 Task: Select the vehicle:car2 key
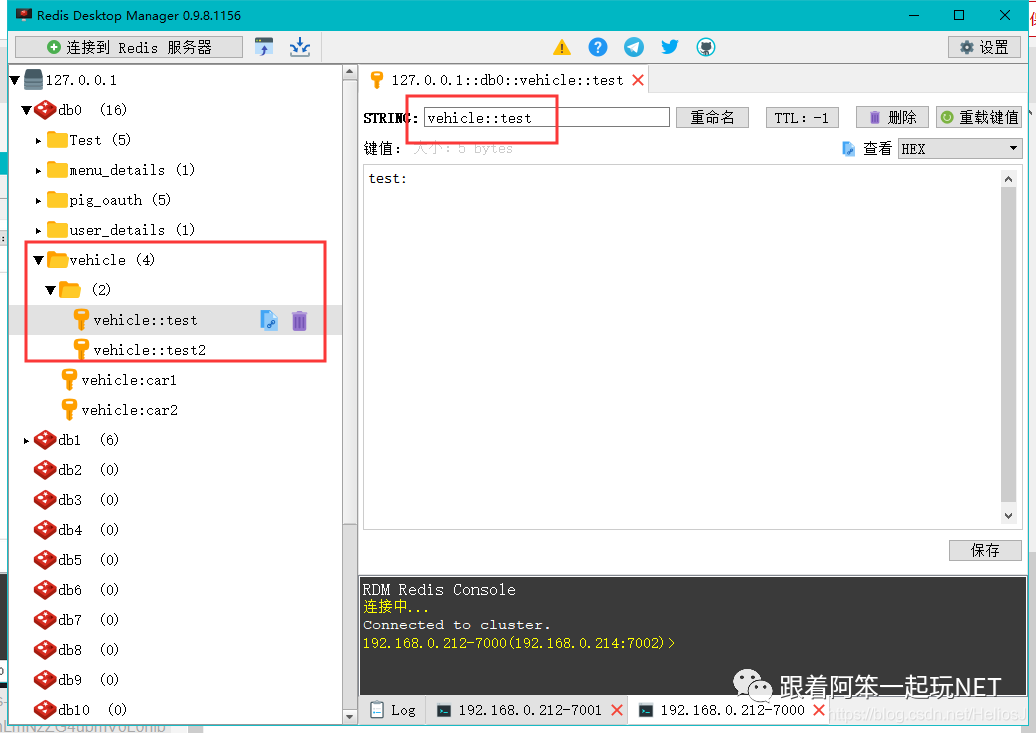pos(130,410)
